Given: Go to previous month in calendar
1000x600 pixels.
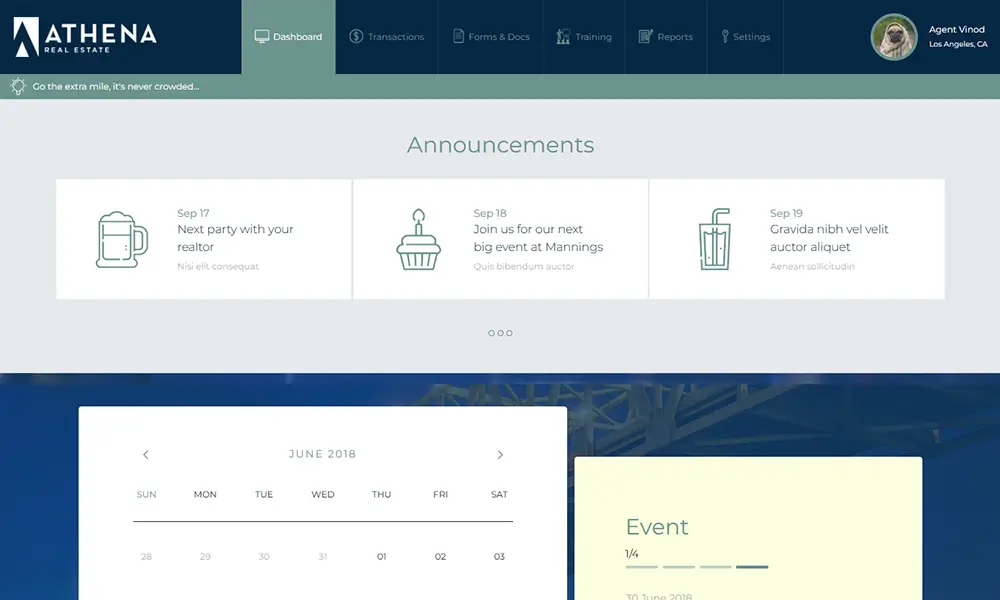Looking at the screenshot, I should pyautogui.click(x=146, y=454).
